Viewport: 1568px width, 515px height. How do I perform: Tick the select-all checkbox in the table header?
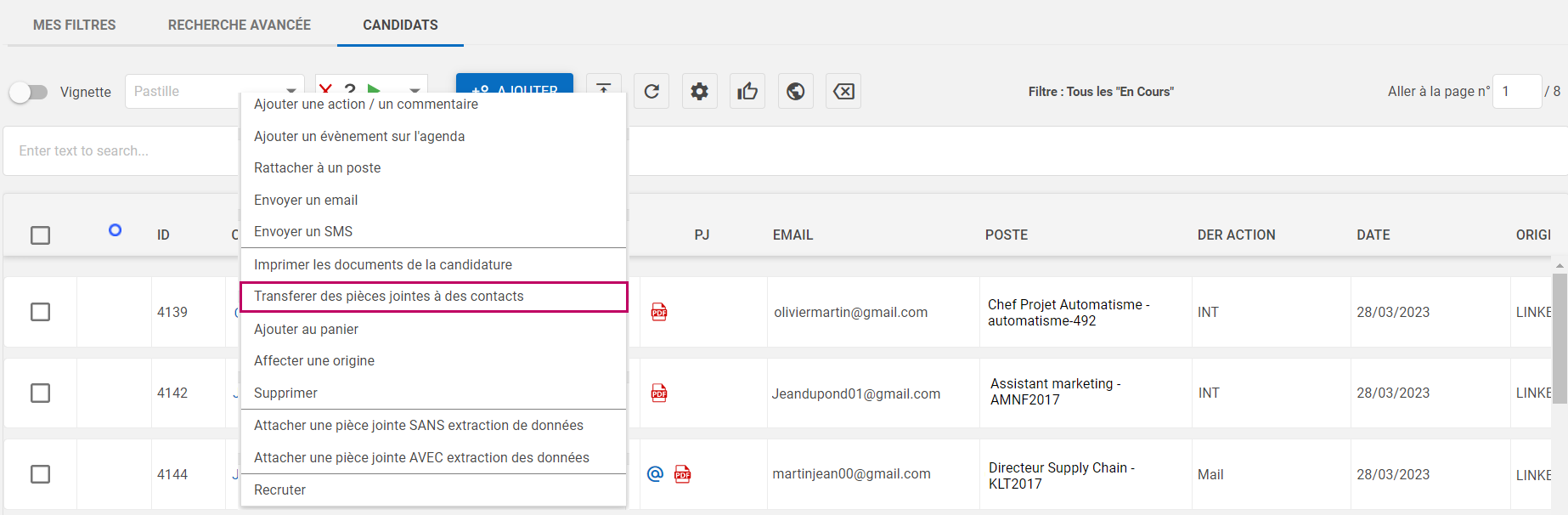coord(40,235)
